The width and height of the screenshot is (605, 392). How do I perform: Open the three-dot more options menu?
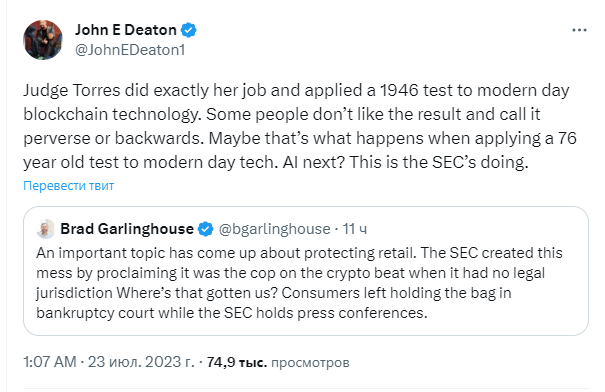pyautogui.click(x=579, y=30)
